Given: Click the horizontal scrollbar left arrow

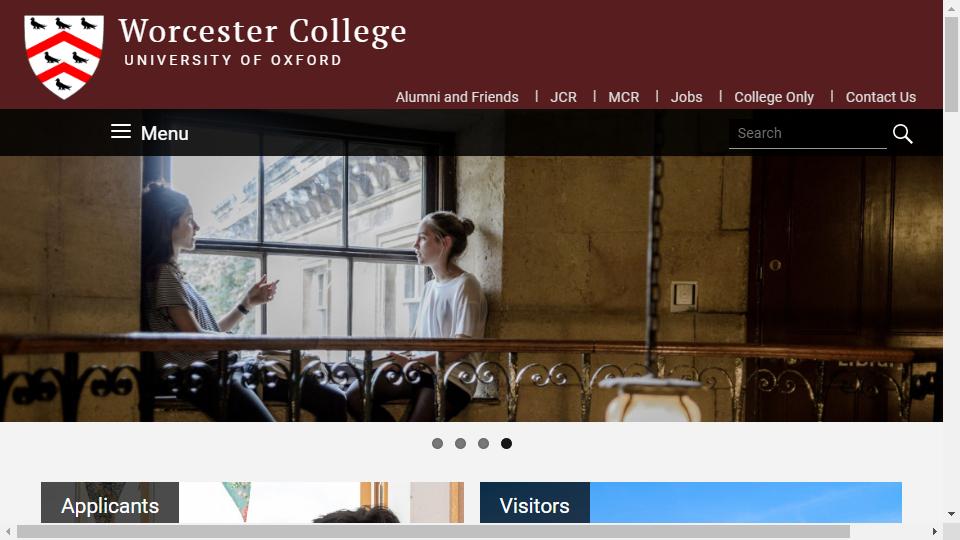Looking at the screenshot, I should (x=8, y=531).
